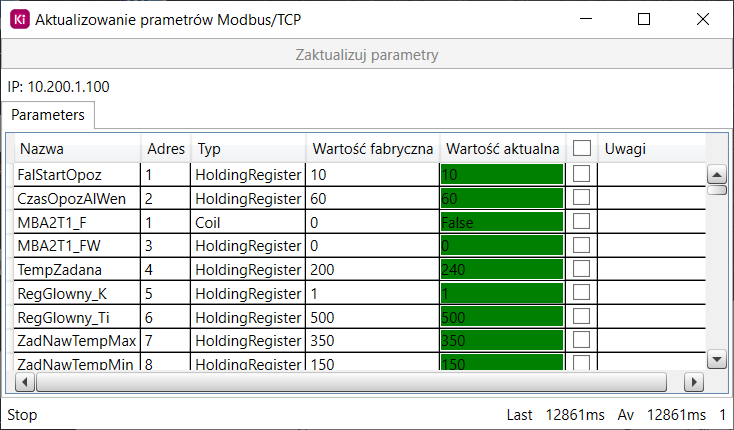Click the horizontal scrollbar track thumb
Image resolution: width=734 pixels, height=430 pixels.
tap(351, 382)
